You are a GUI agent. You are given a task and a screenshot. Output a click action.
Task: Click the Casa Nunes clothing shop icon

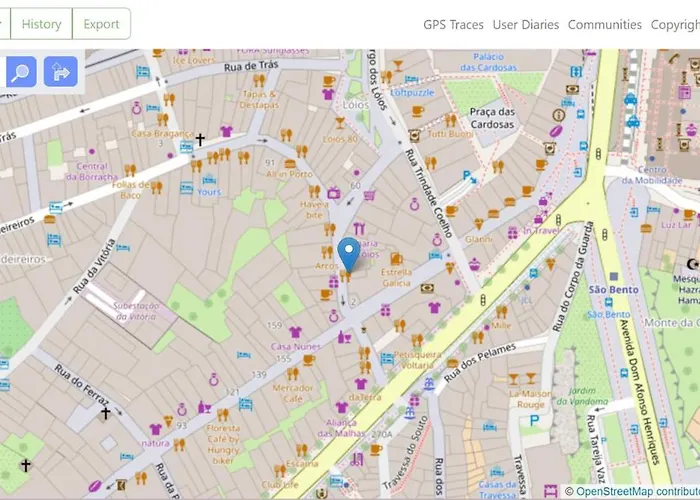[x=295, y=332]
